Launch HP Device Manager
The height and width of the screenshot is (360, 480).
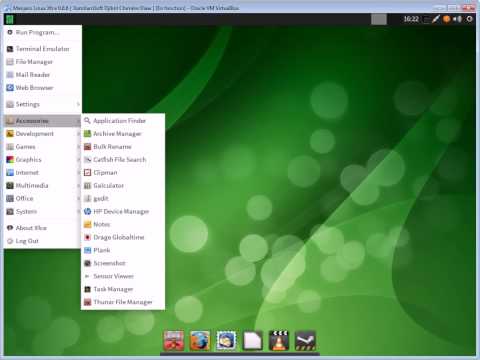[x=123, y=211]
